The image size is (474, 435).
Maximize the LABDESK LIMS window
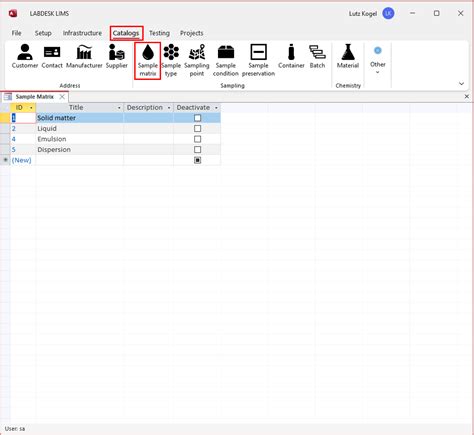pos(436,13)
